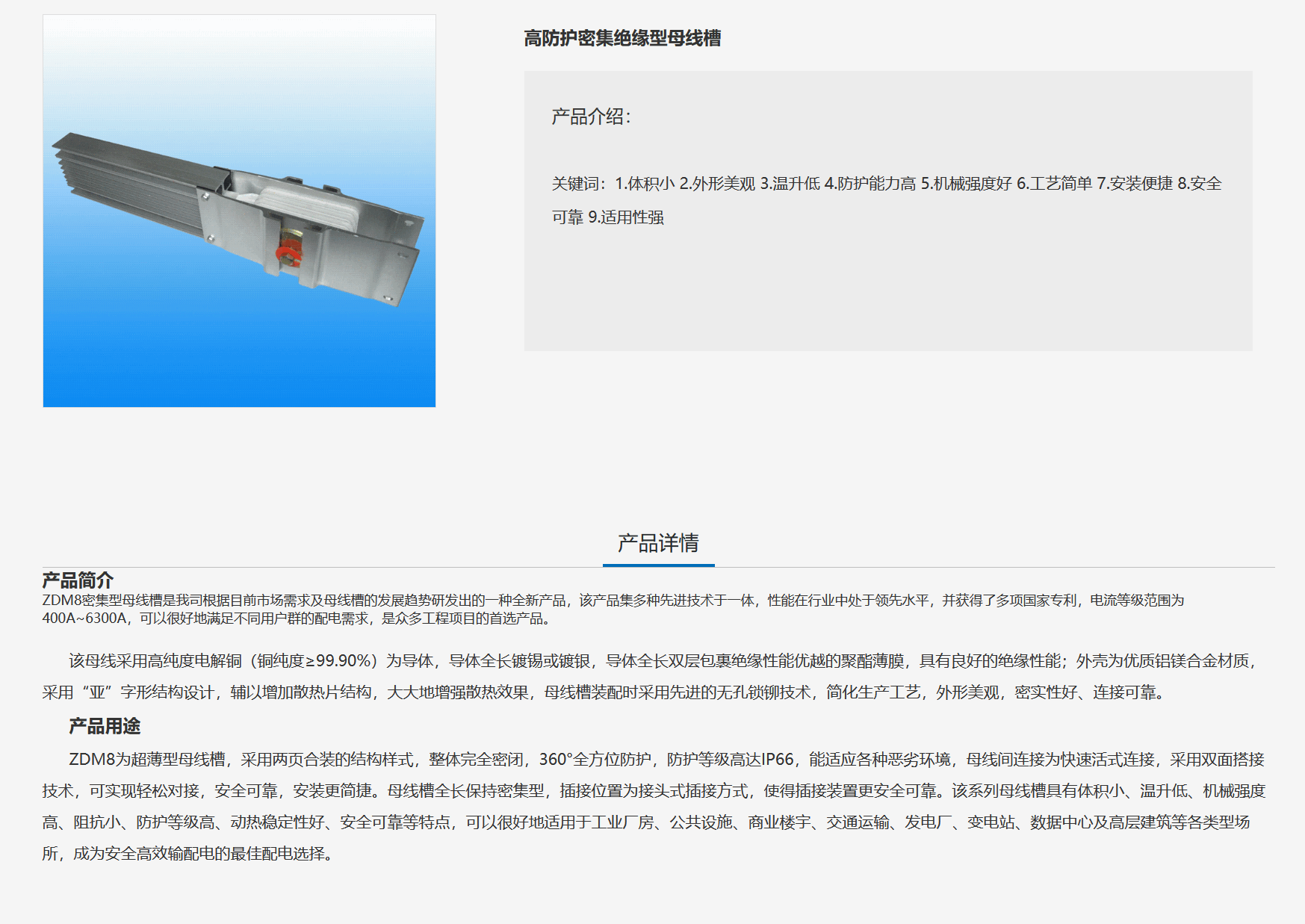Click the line starting 400A~6300A
The width and height of the screenshot is (1305, 924).
click(298, 618)
